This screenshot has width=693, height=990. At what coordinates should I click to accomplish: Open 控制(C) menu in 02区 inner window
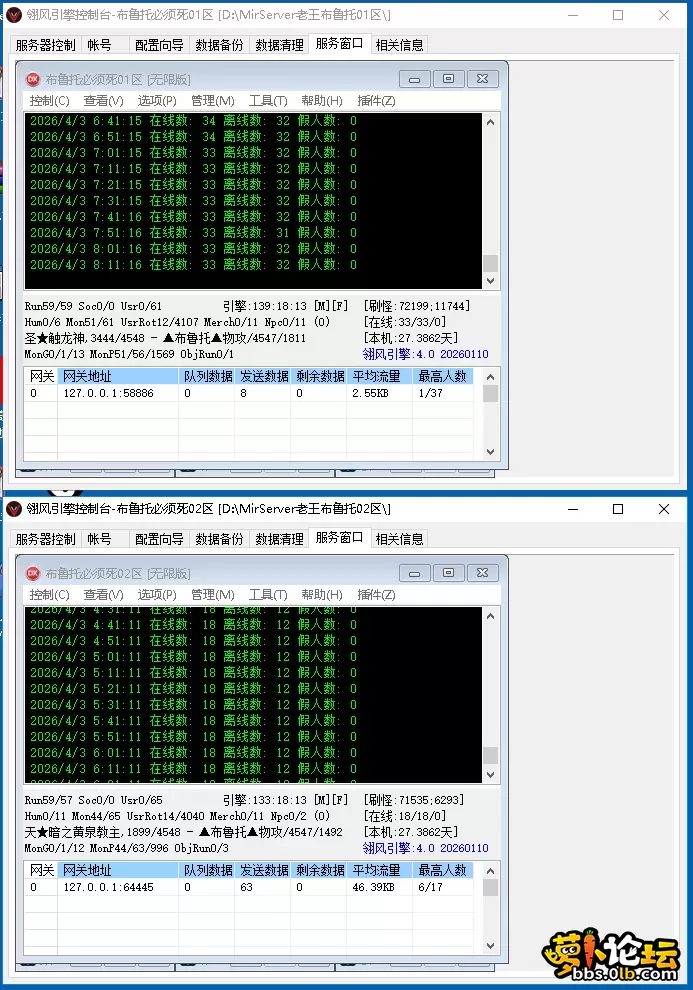point(49,595)
